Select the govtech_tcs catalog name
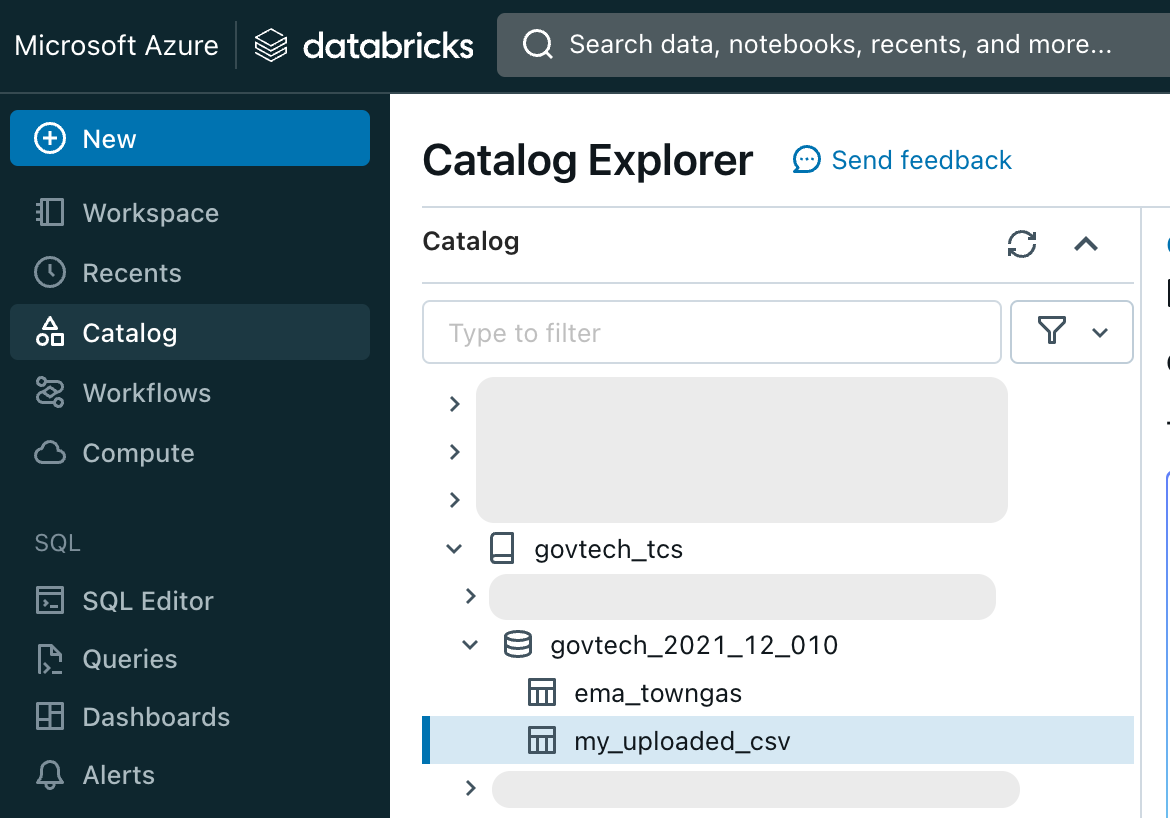The height and width of the screenshot is (818, 1170). point(608,549)
